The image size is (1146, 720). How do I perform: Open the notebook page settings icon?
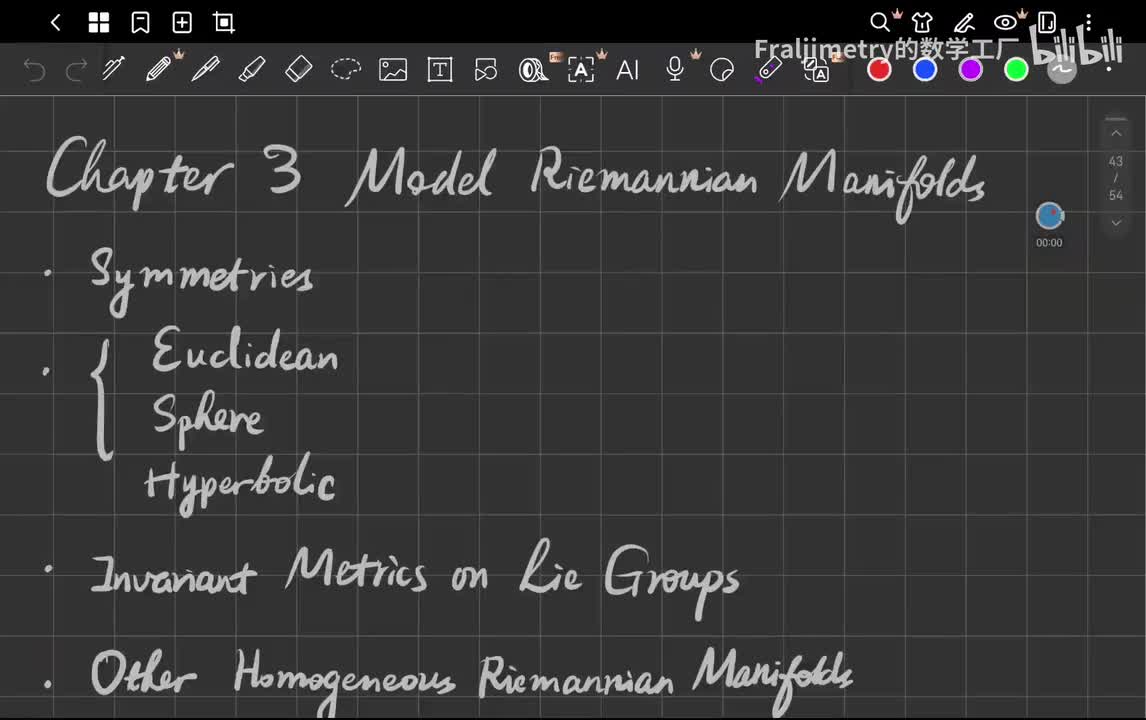pos(1047,23)
